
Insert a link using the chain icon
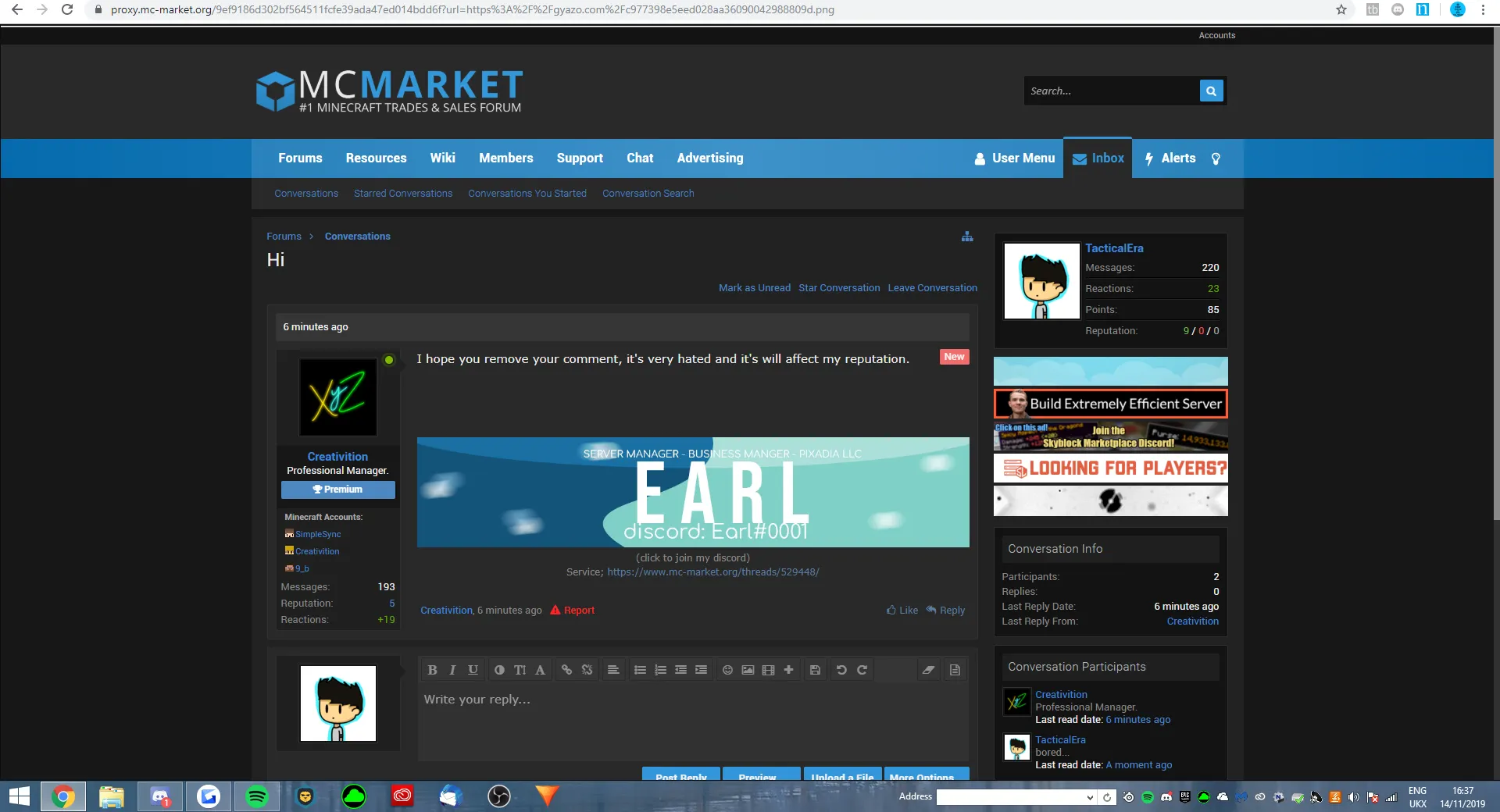[566, 670]
